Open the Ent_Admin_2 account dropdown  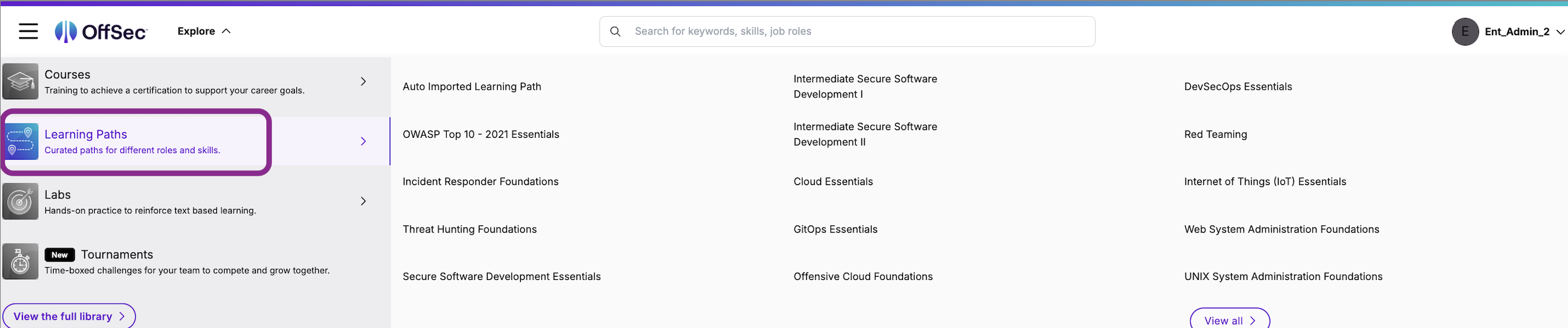click(x=1524, y=31)
